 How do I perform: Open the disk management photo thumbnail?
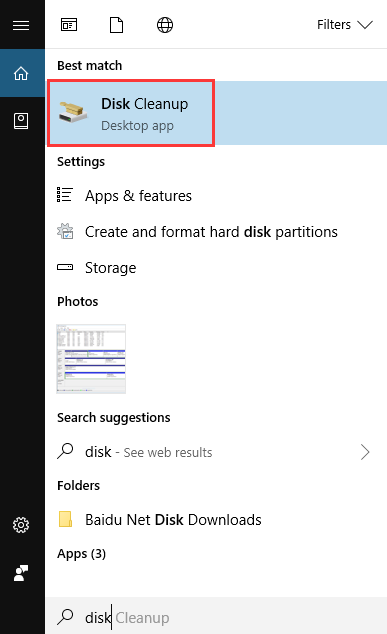pos(91,359)
